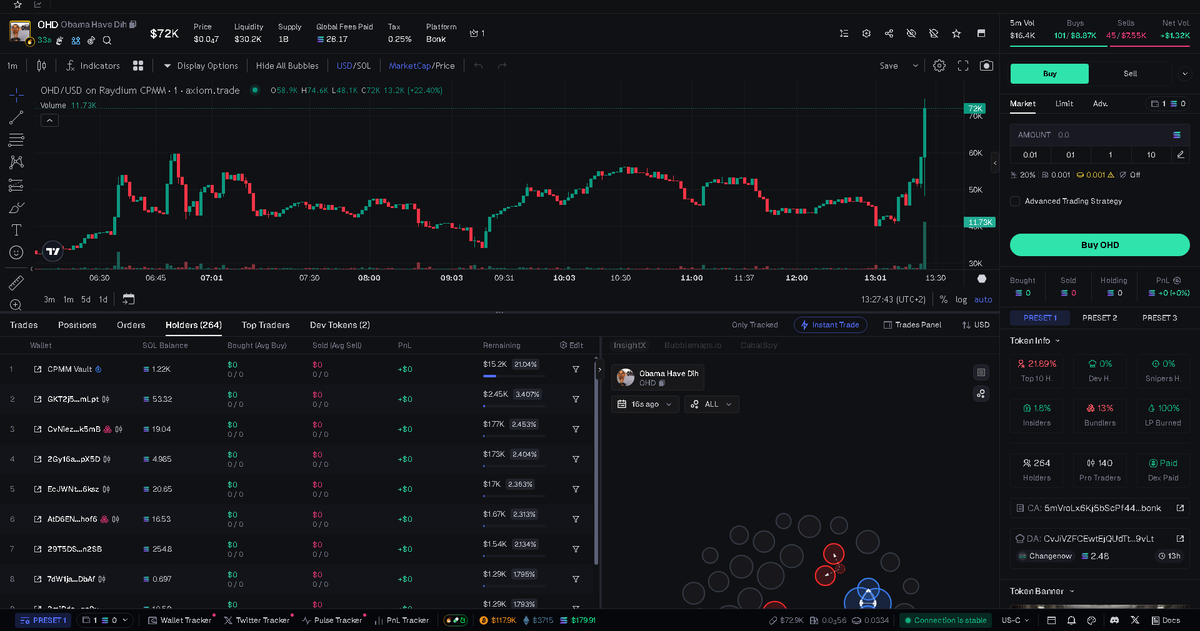Toggle USD/SOL currency display

click(x=354, y=66)
